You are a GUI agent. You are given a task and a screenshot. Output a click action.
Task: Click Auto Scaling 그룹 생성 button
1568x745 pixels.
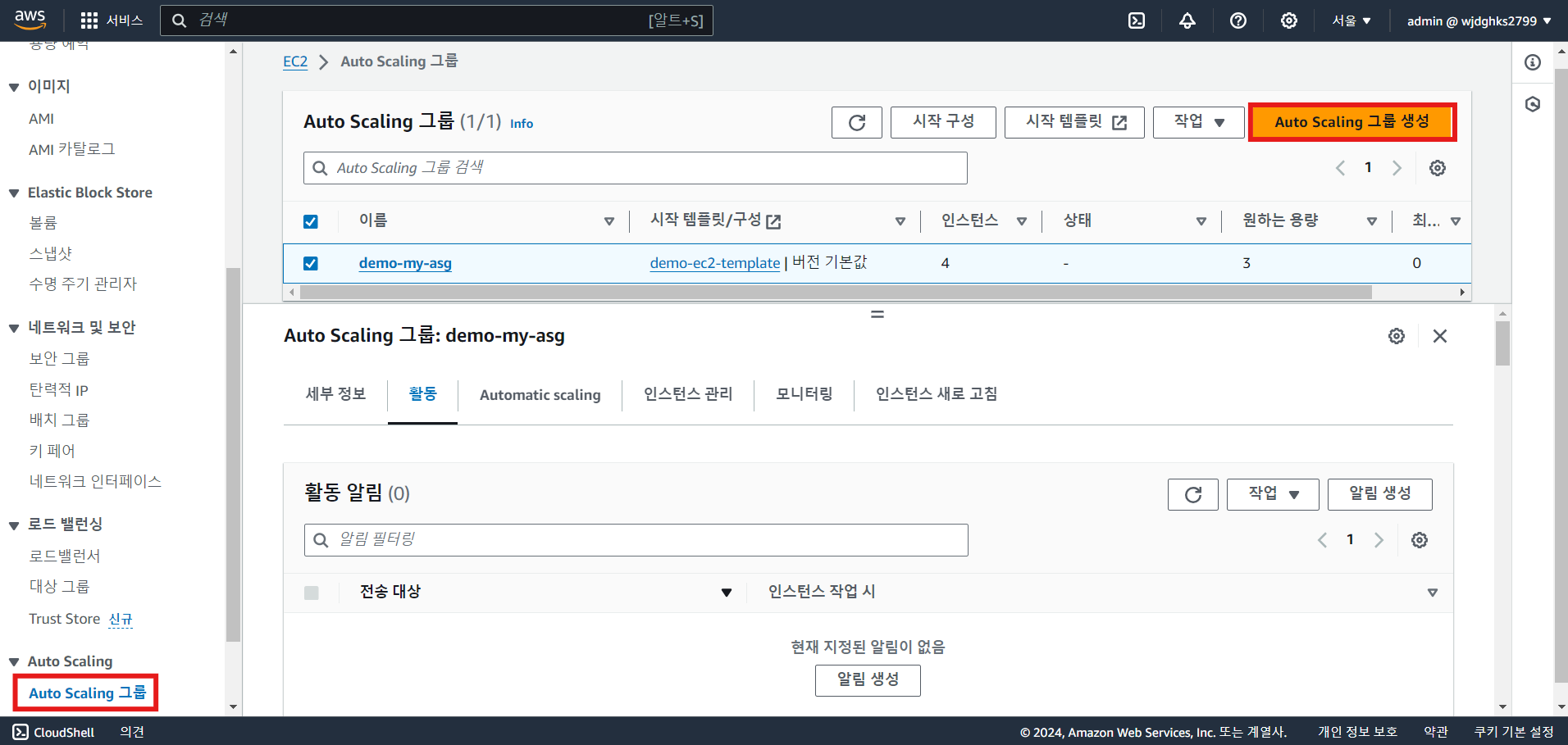pos(1352,122)
